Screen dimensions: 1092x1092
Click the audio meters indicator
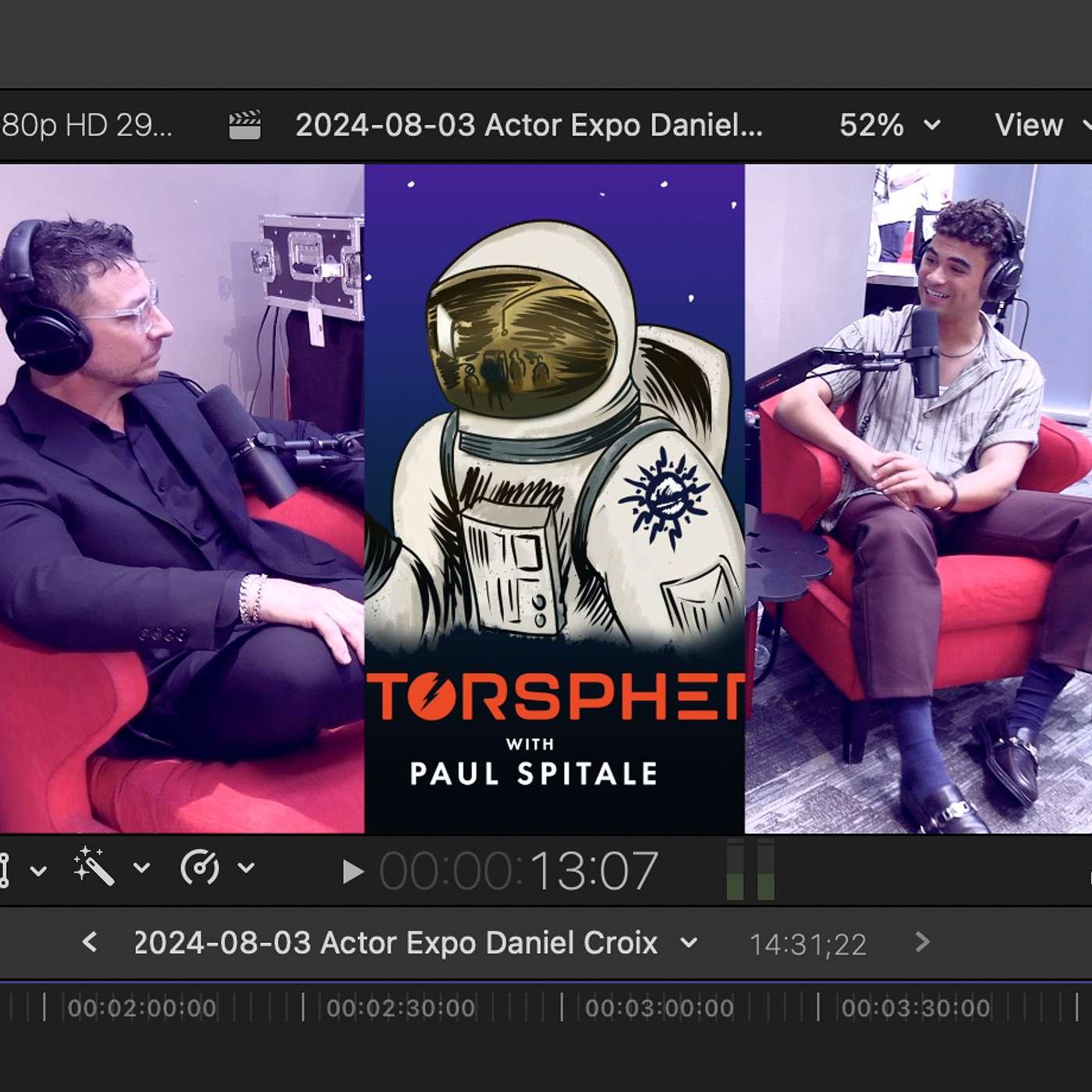point(750,870)
